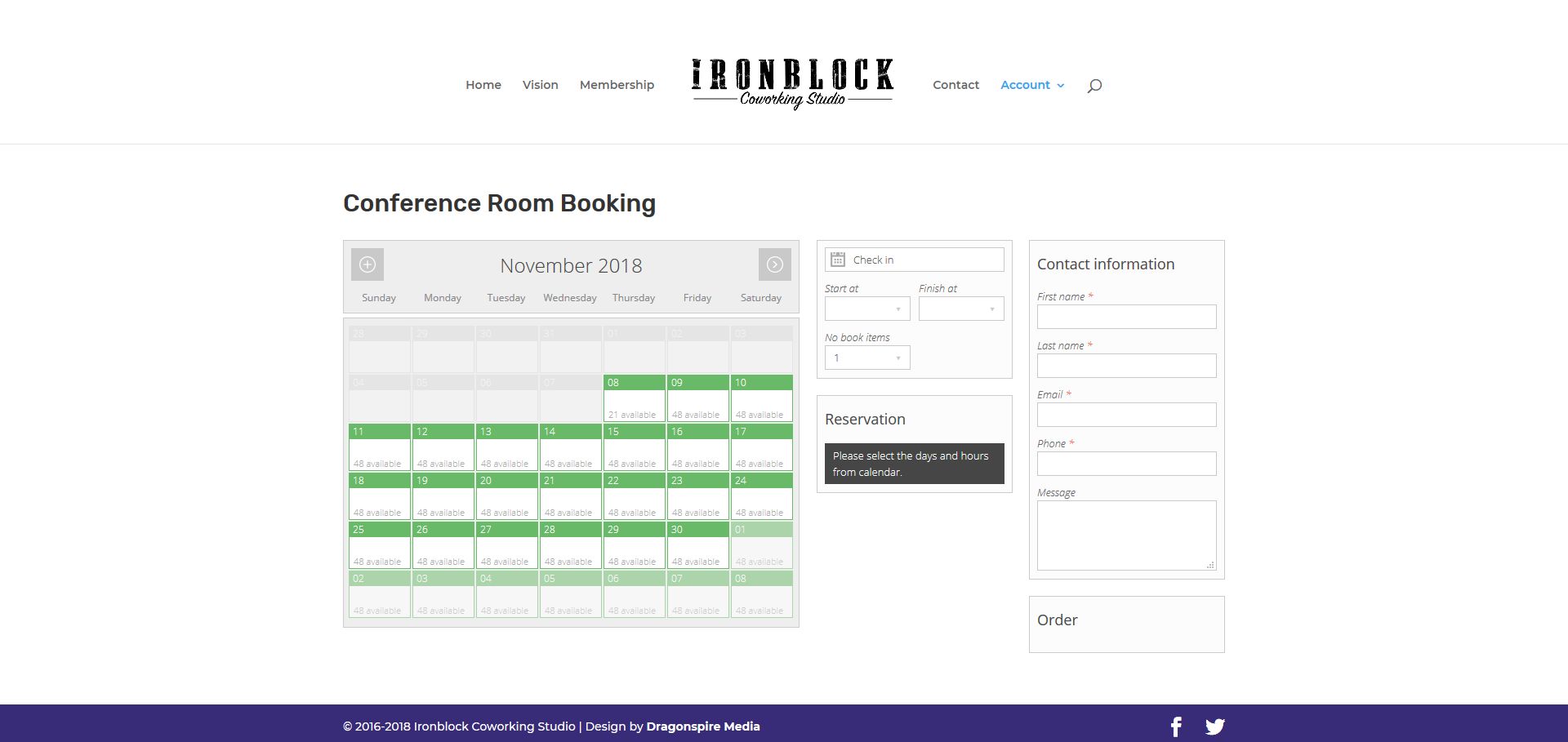Select November 26 on the calendar
This screenshot has width=1568, height=742.
(x=443, y=545)
